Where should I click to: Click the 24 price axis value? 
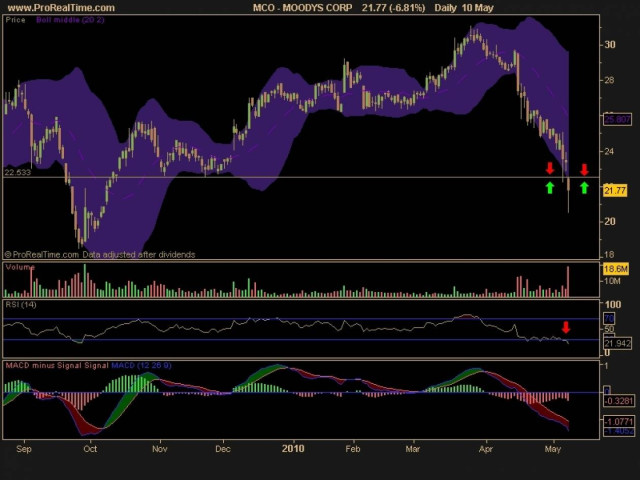tap(609, 151)
